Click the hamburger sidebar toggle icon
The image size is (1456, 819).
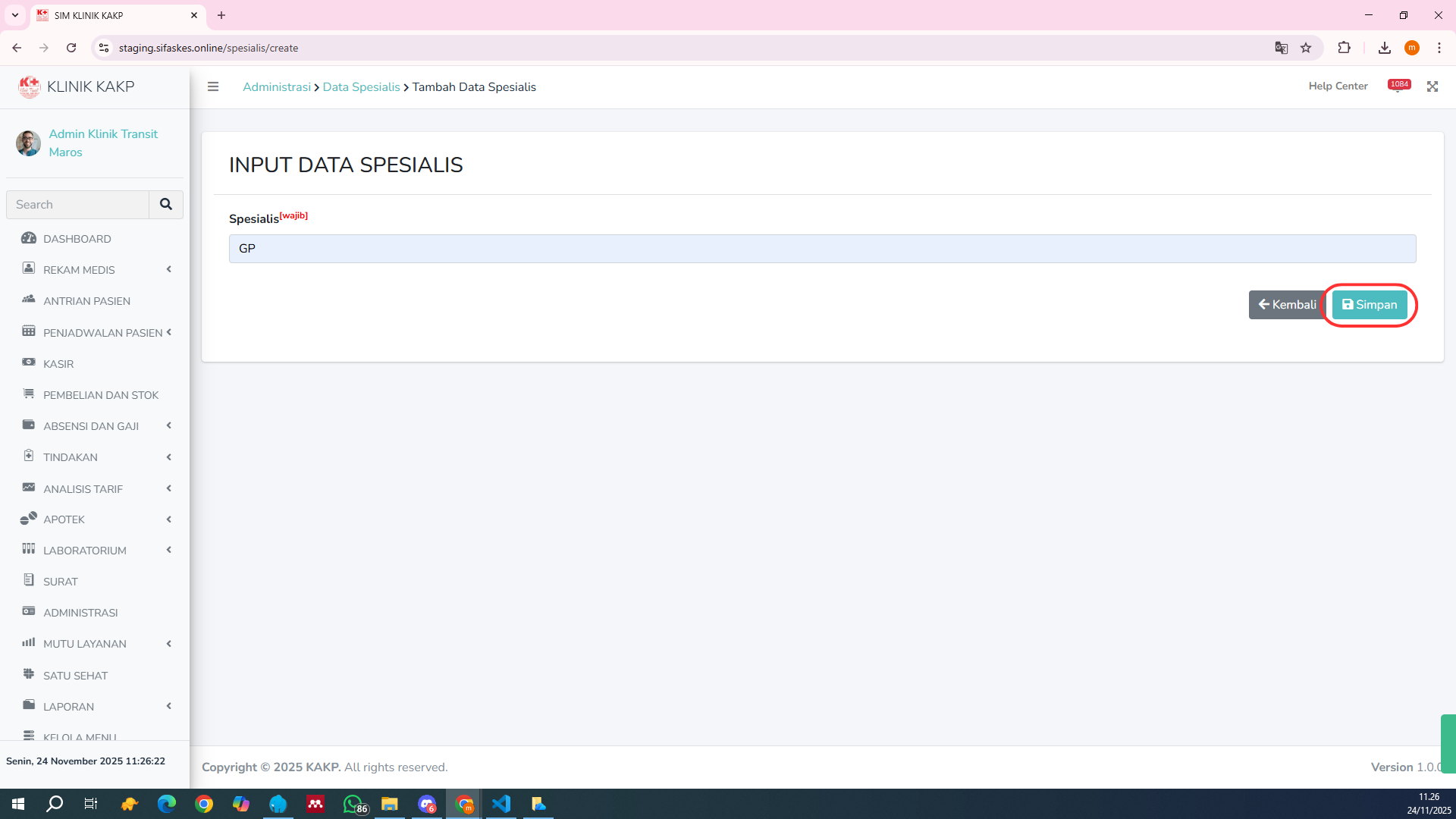tap(213, 86)
